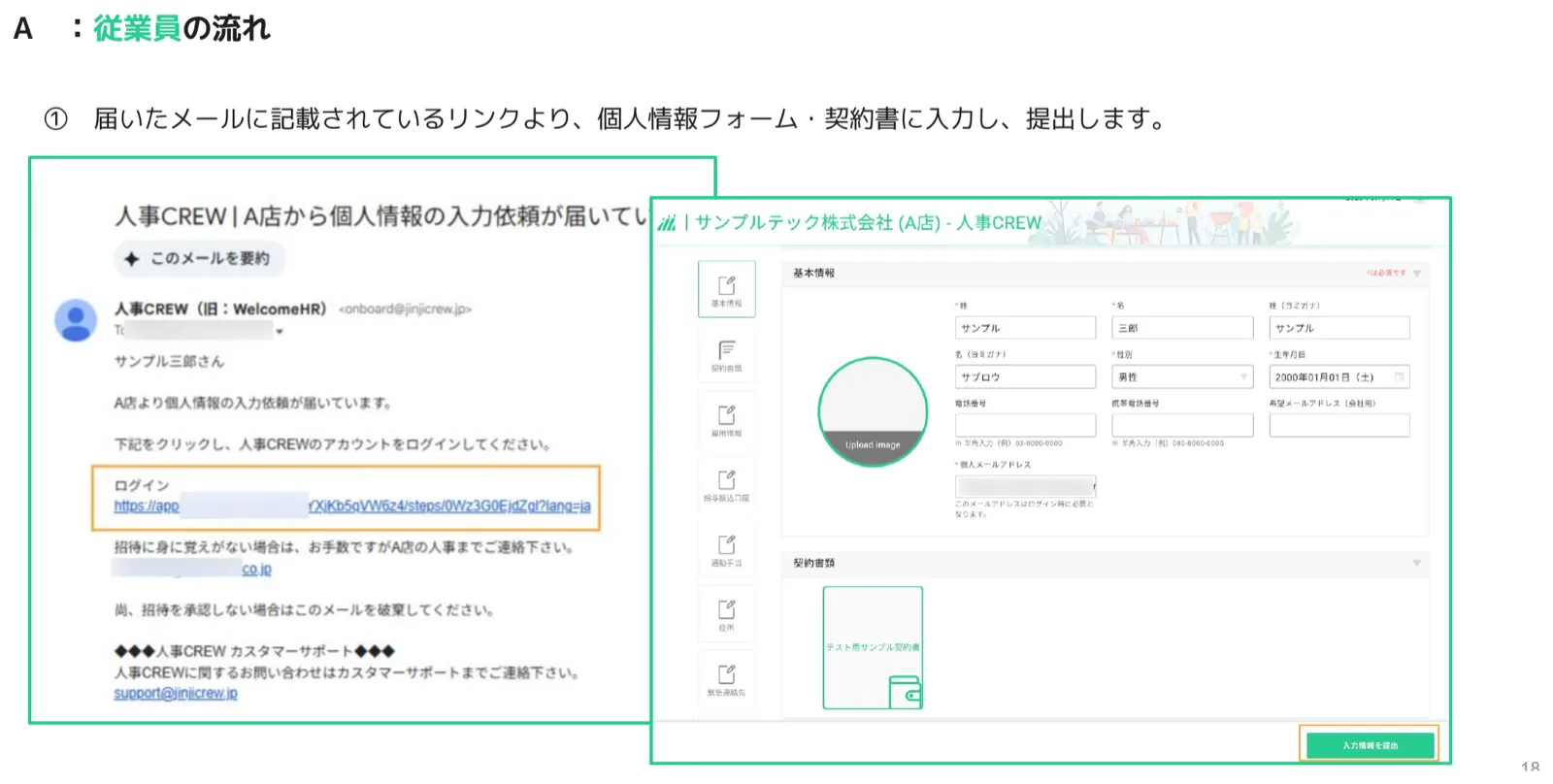Click the 携帯電話番号 input field
This screenshot has height=784, width=1553.
click(x=1182, y=425)
